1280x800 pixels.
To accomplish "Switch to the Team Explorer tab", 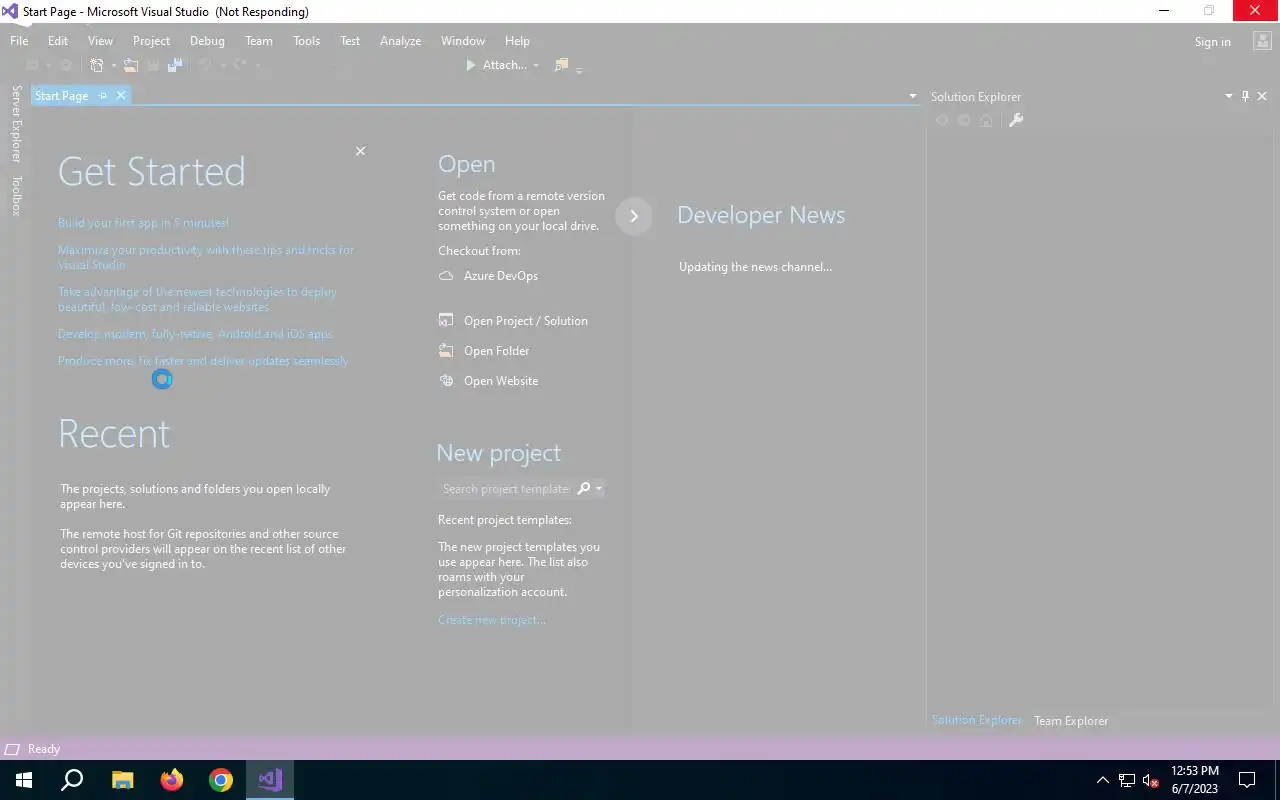I will 1071,721.
